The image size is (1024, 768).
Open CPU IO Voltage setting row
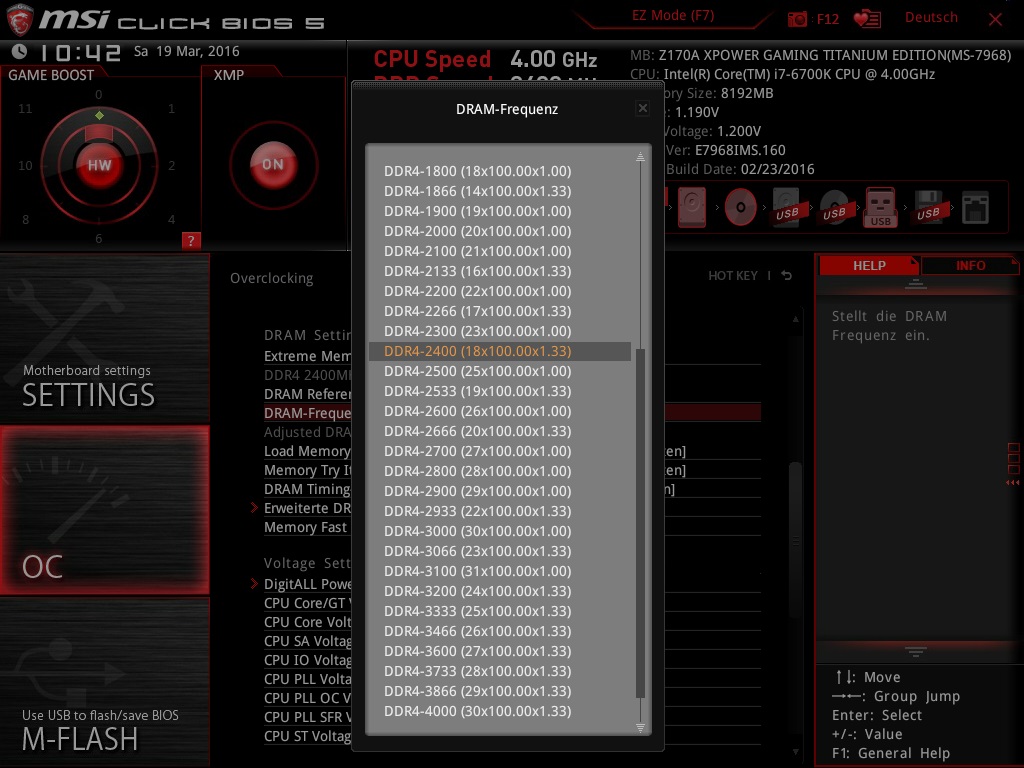tap(307, 660)
